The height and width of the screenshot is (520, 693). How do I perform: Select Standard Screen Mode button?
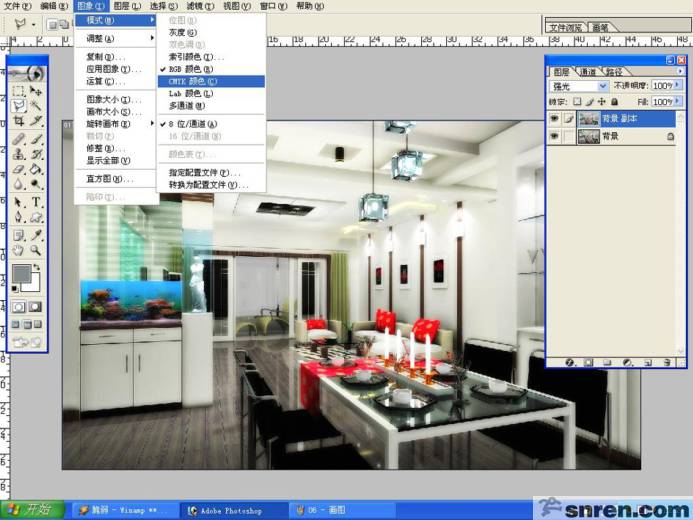tap(16, 324)
